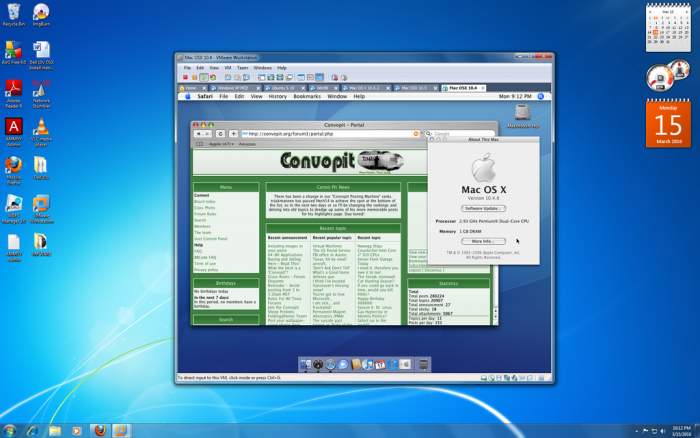Click the orange Suspend icon in VMware toolbar

194,77
